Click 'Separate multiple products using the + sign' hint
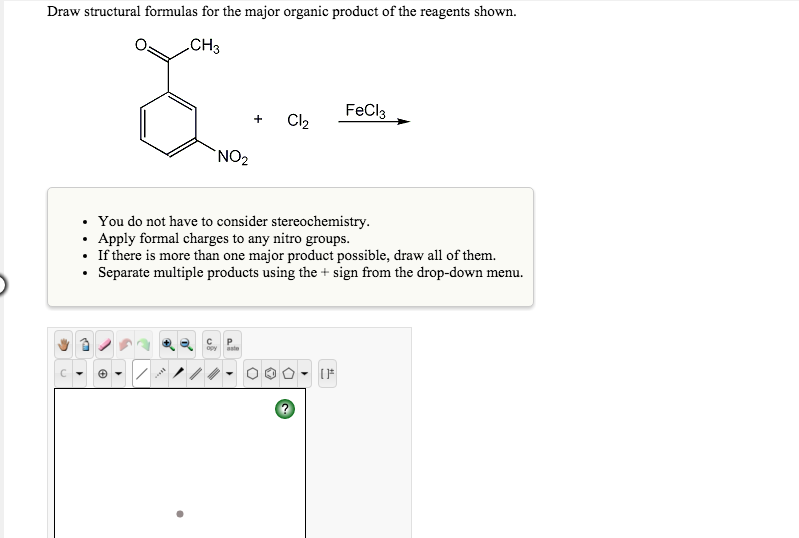Viewport: 799px width, 538px height. click(x=310, y=272)
